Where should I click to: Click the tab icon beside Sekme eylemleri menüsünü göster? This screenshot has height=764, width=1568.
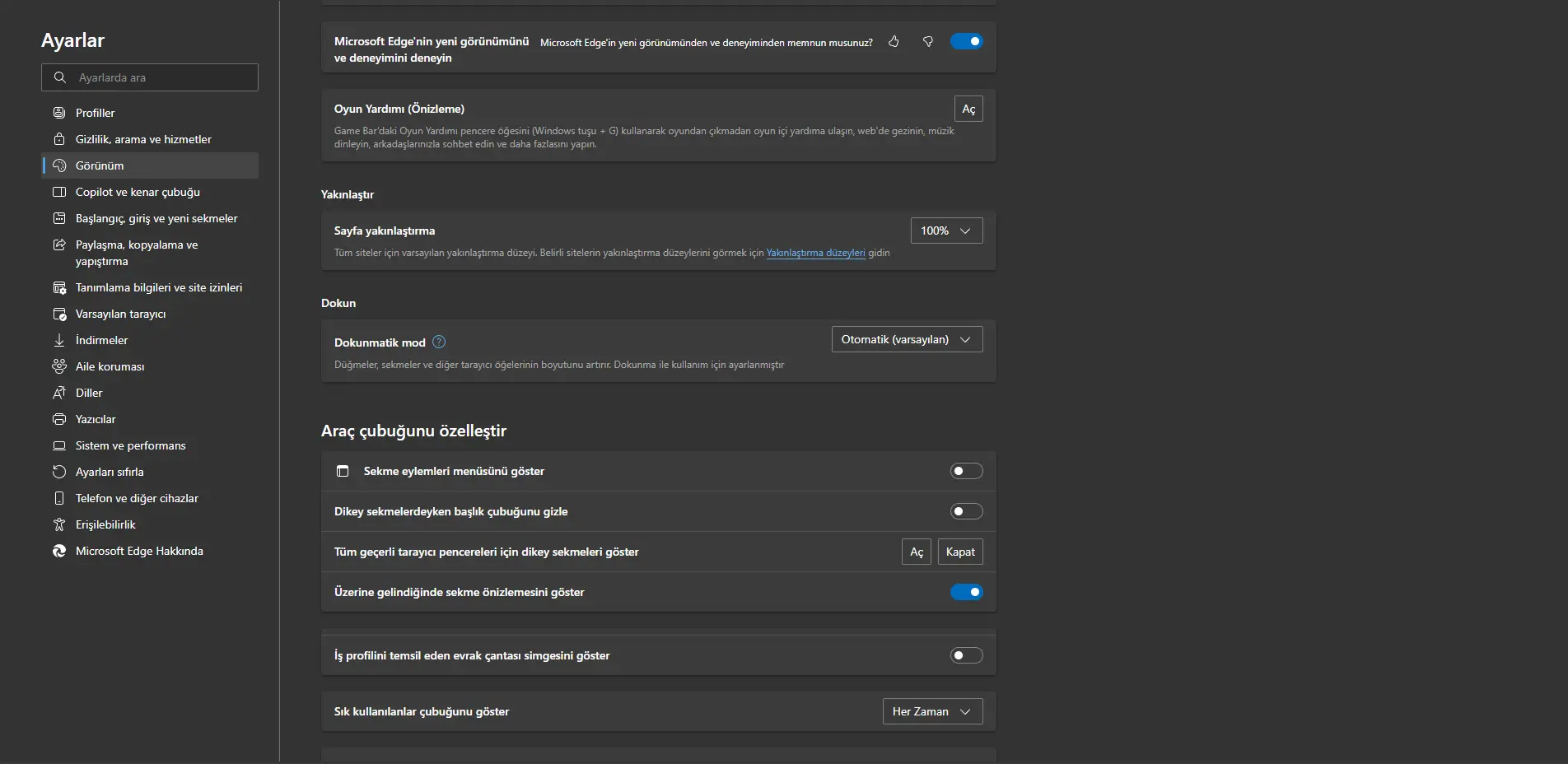tap(343, 471)
